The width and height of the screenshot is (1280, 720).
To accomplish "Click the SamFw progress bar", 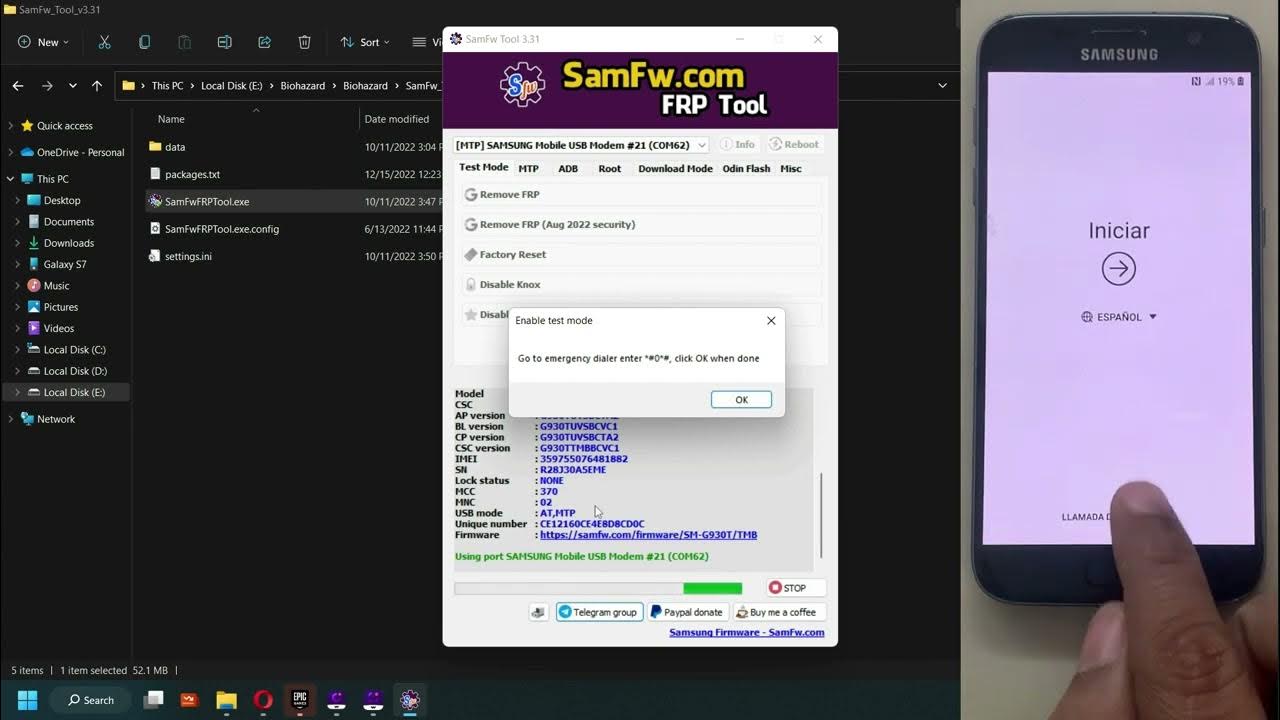I will [x=598, y=589].
